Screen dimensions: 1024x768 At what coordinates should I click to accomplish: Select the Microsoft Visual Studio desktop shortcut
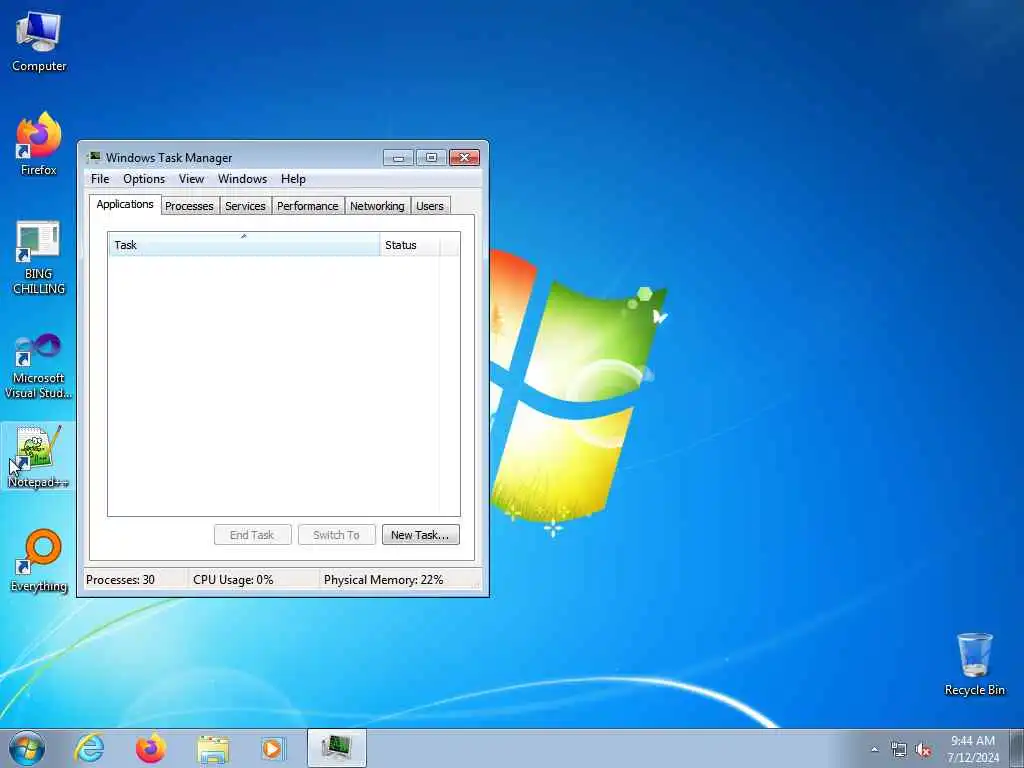click(39, 366)
